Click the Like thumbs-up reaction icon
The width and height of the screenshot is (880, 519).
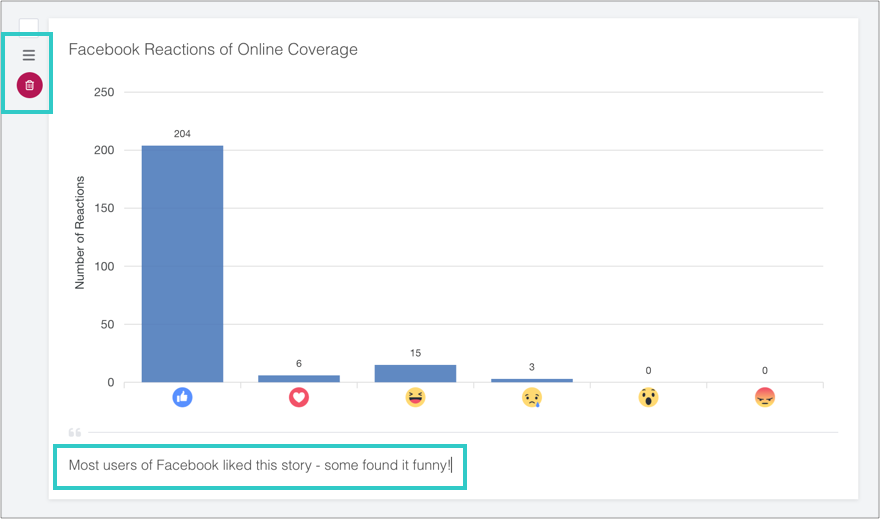(182, 397)
